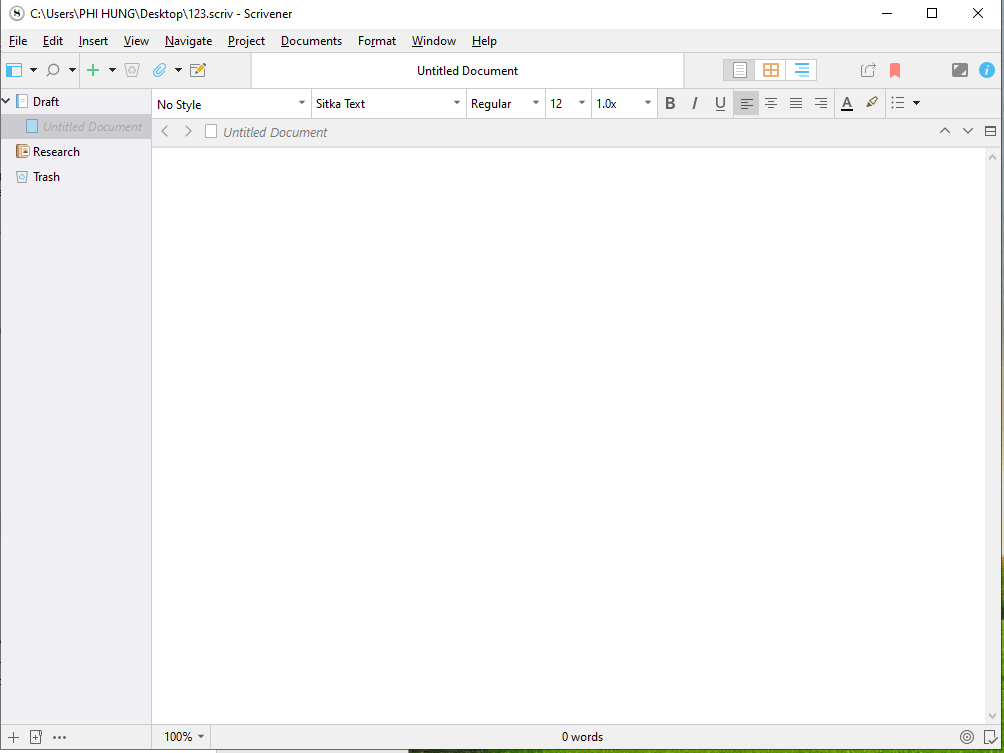This screenshot has height=753, width=1004.
Task: Toggle Italic formatting
Action: coord(695,103)
